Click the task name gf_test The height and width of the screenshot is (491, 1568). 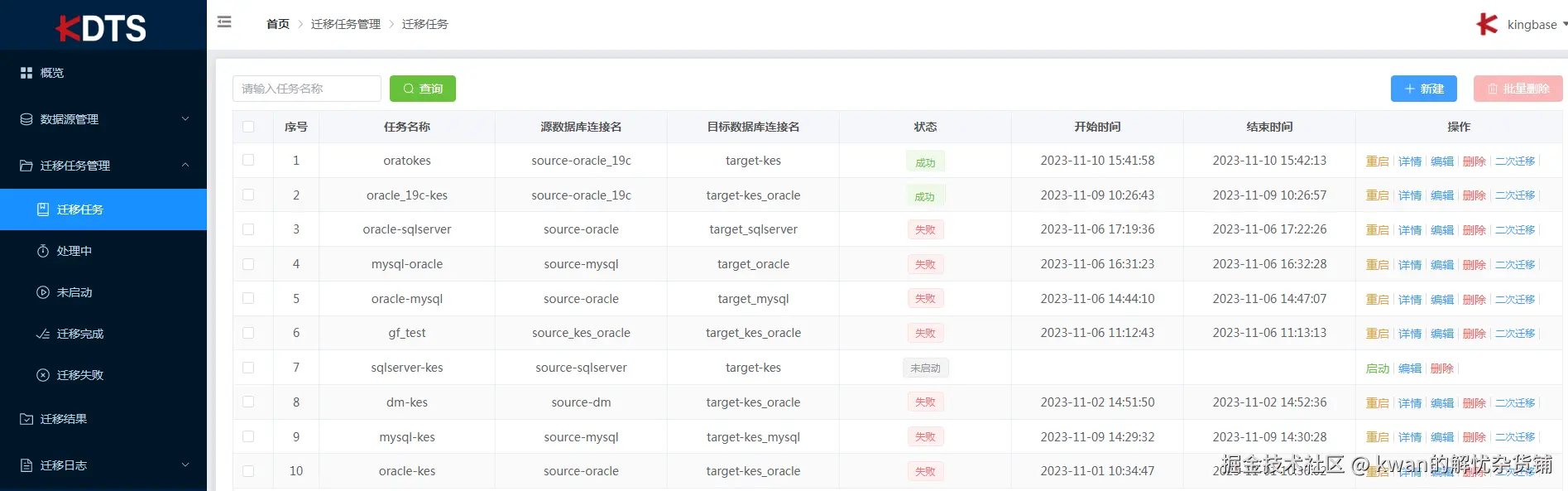(407, 333)
